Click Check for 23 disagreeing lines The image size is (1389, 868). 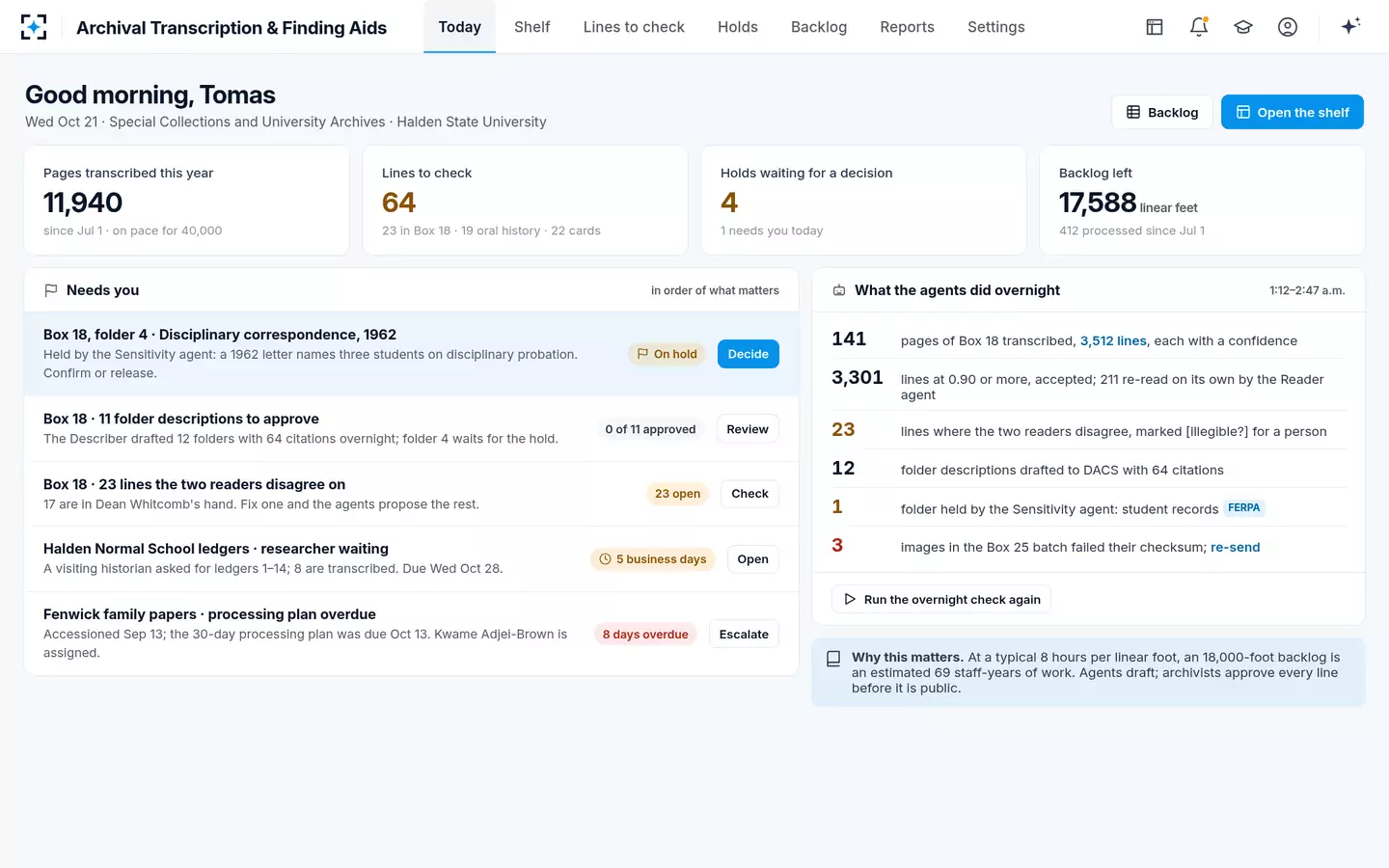[749, 494]
